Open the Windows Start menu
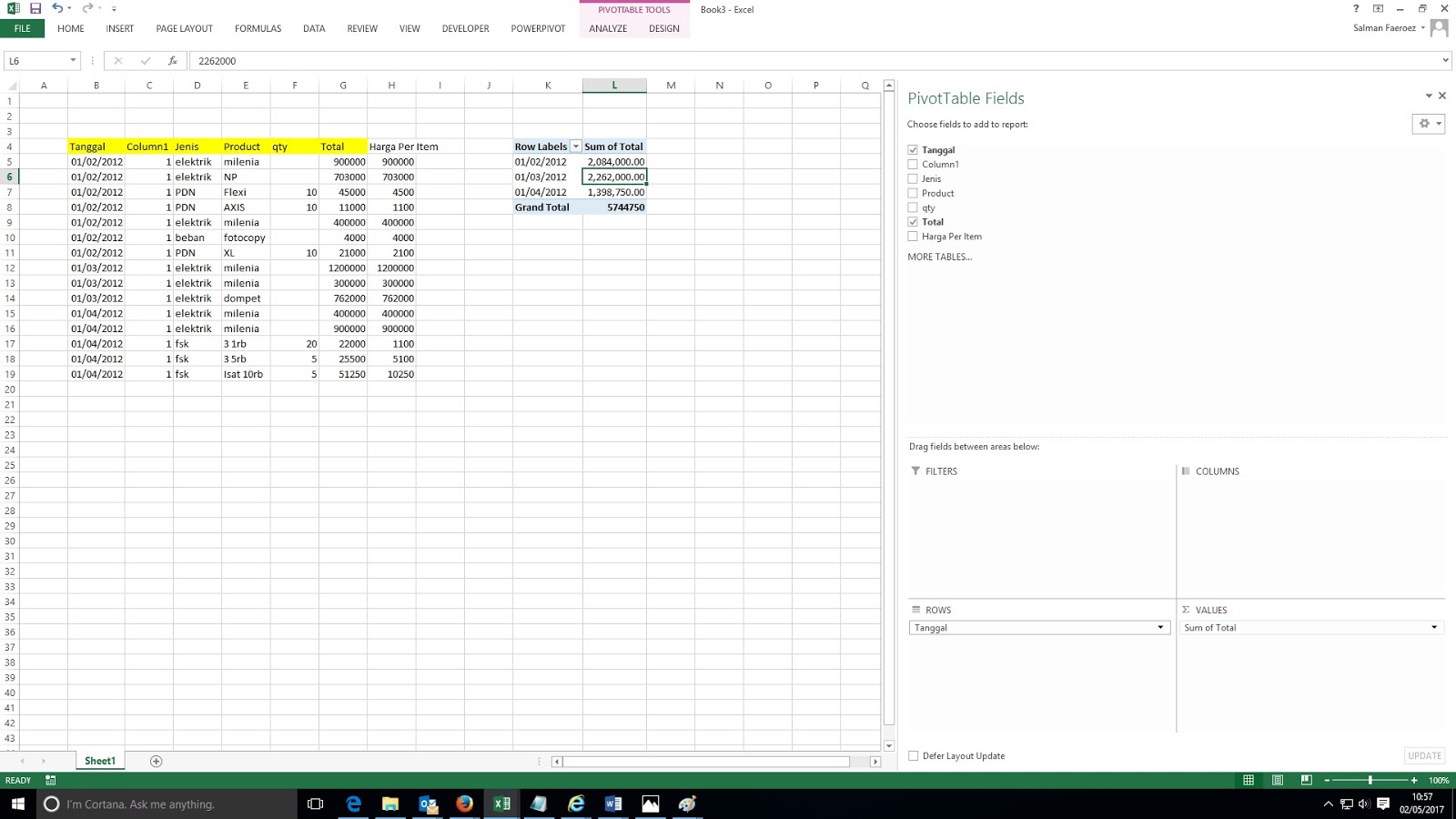Image resolution: width=1456 pixels, height=819 pixels. (18, 804)
